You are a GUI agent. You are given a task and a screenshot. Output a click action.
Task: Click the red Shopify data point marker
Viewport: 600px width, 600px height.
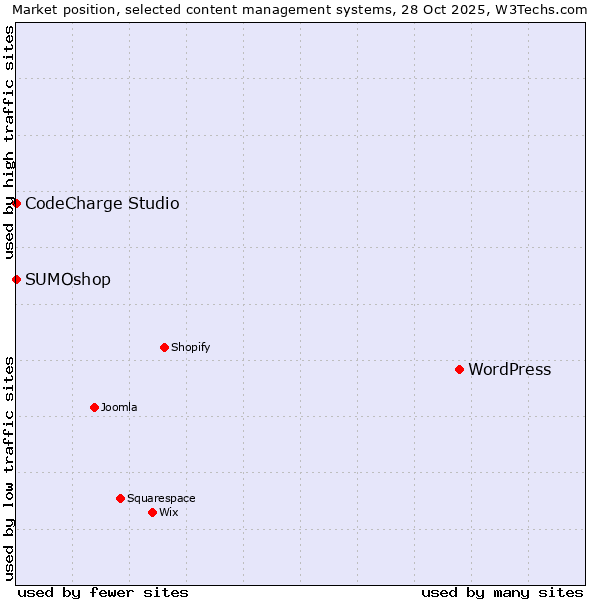(164, 347)
